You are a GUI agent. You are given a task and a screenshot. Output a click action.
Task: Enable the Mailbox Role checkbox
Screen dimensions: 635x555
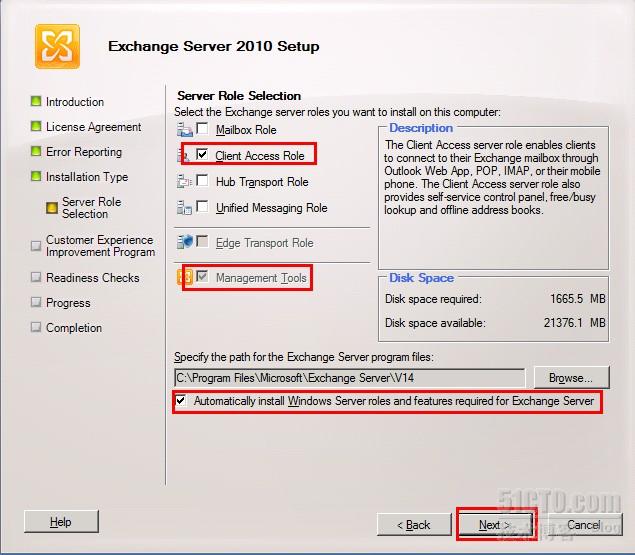coord(202,129)
